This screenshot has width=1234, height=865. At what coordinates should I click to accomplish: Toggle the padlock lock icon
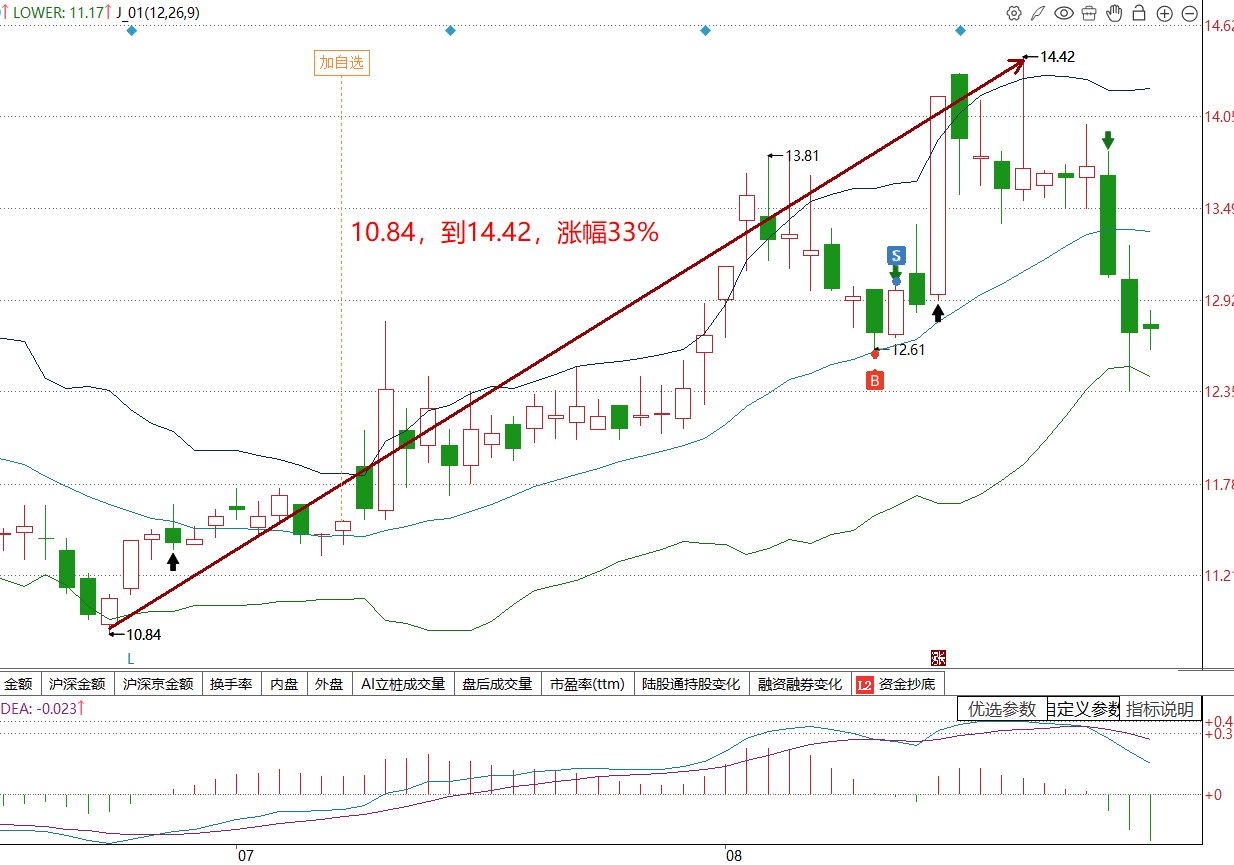pos(1139,13)
